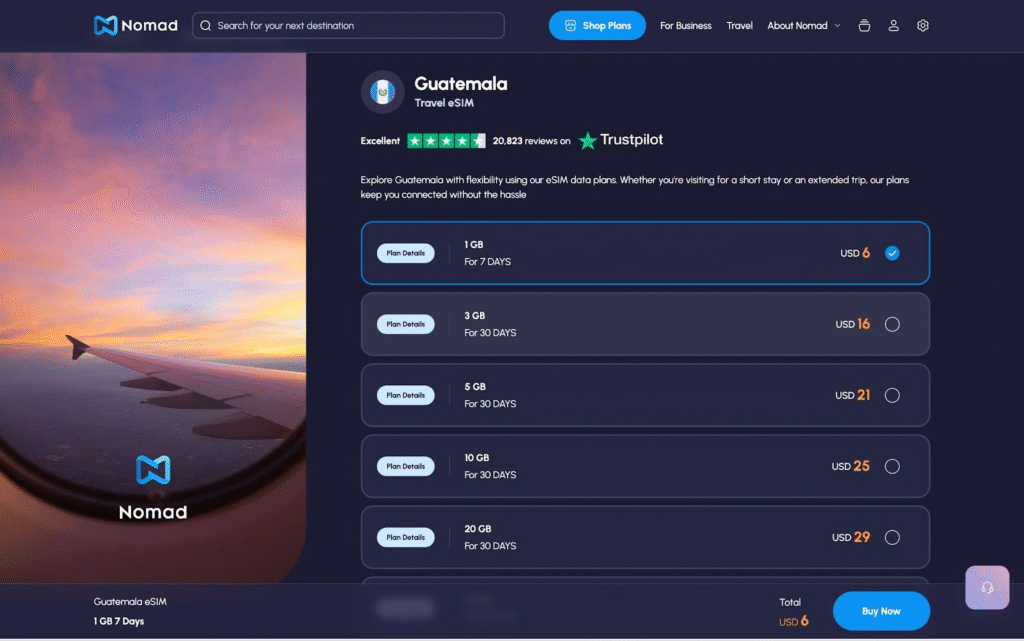Click the USD 25 price text
The width and height of the screenshot is (1024, 641).
pyautogui.click(x=850, y=466)
